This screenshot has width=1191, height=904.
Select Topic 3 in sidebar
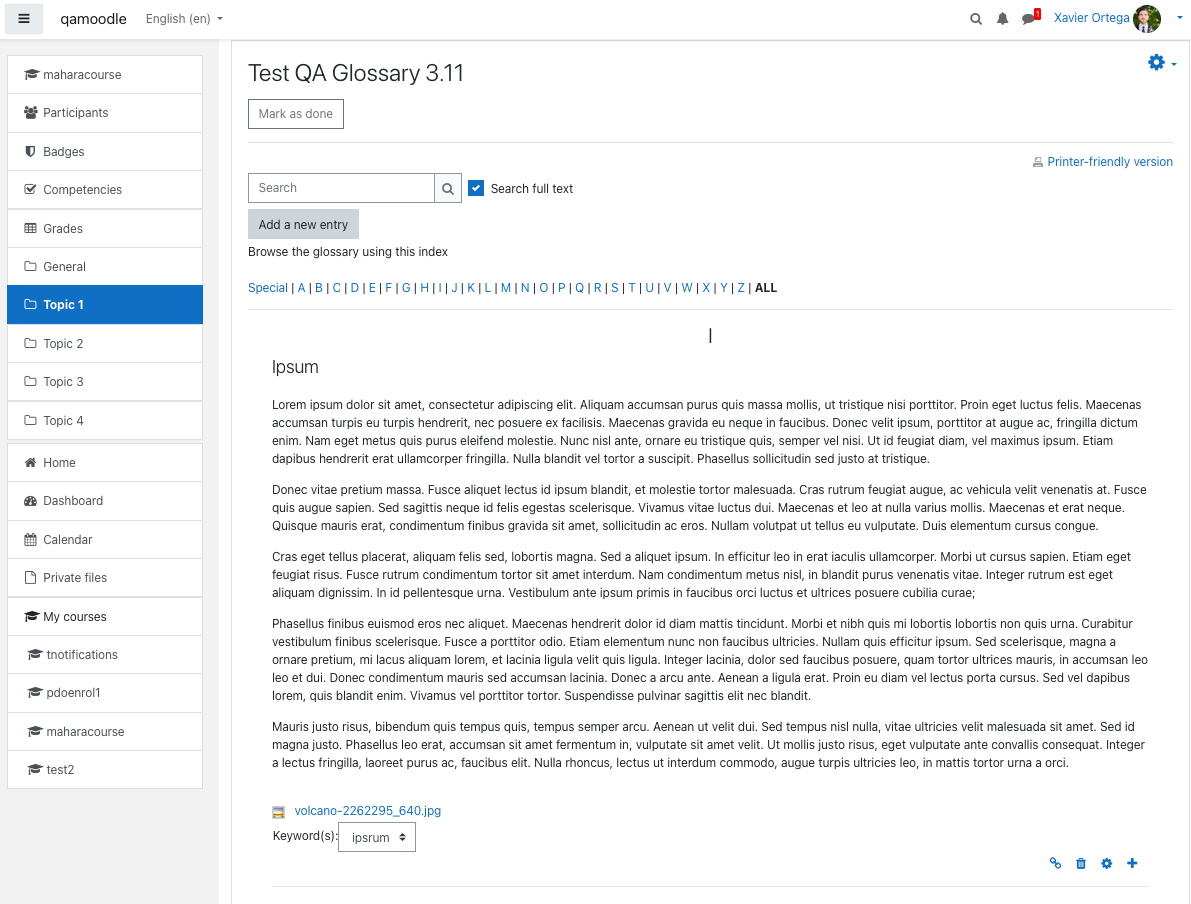coord(105,381)
